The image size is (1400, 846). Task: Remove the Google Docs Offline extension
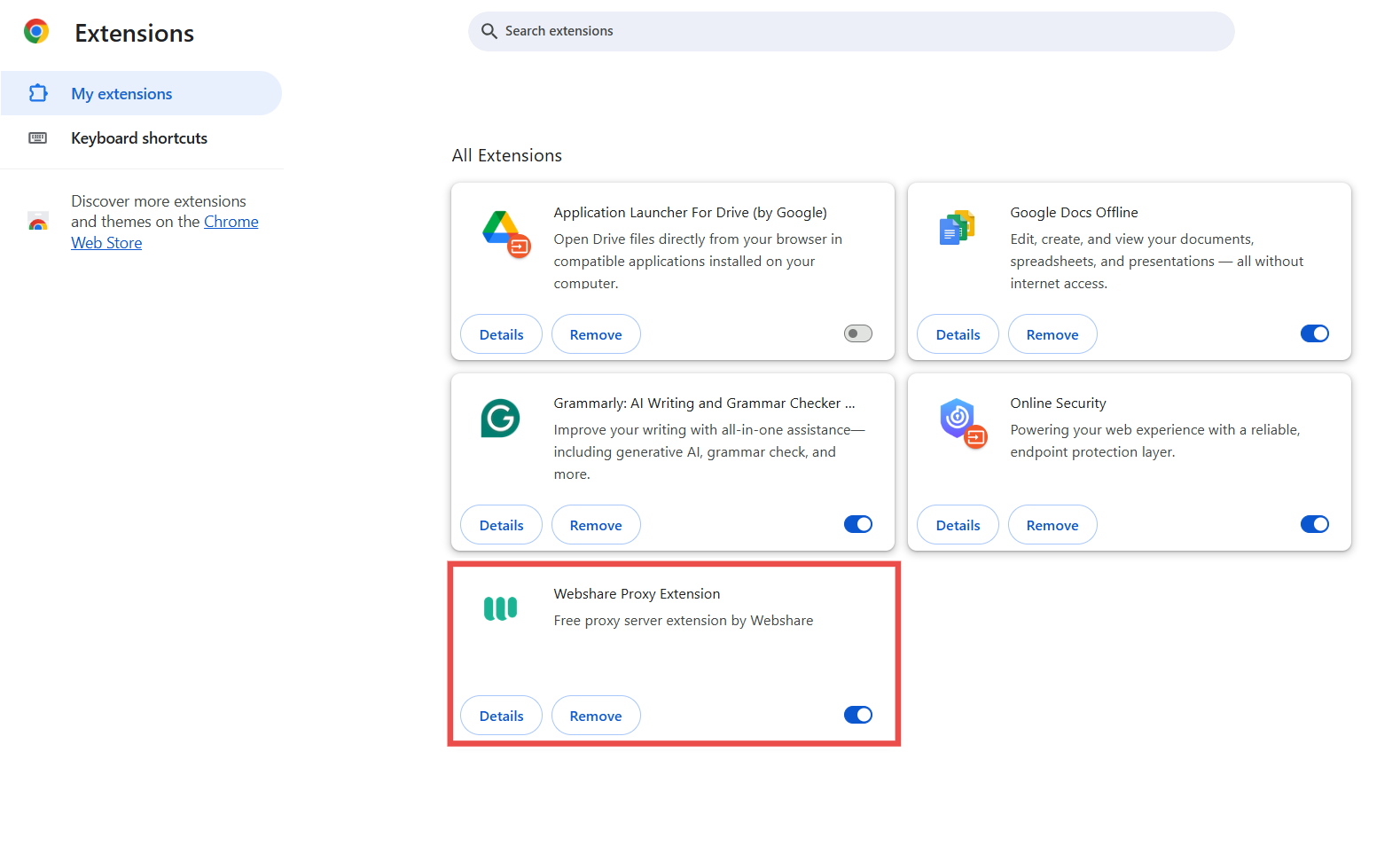[1052, 334]
